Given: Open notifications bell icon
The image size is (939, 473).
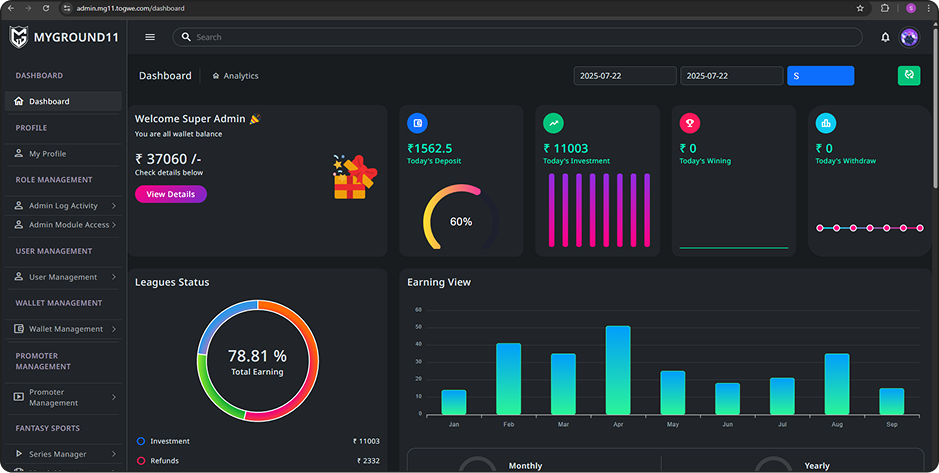Looking at the screenshot, I should click(885, 37).
